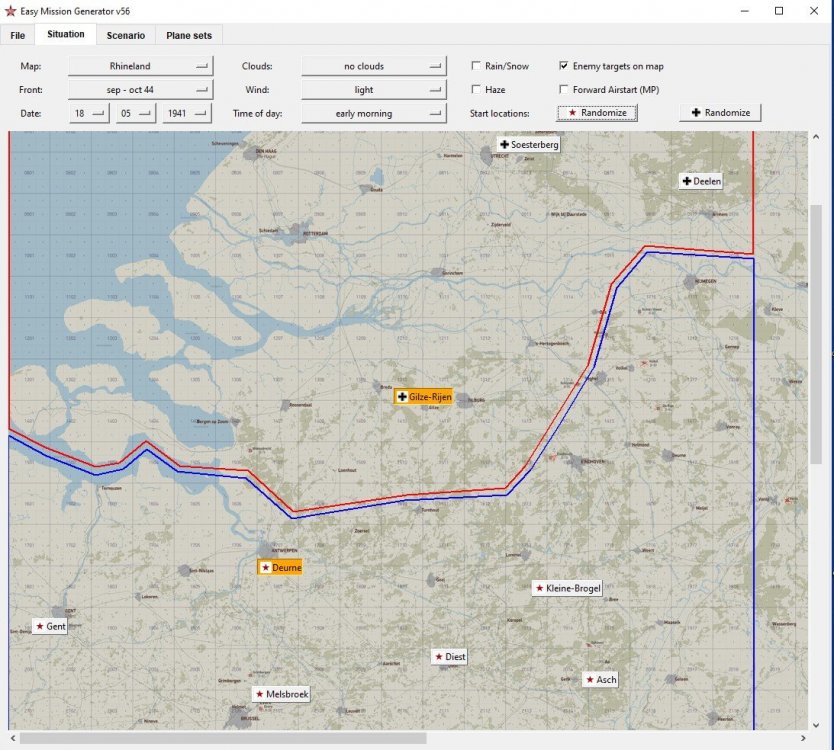Click the scroll left arrow below map
The height and width of the screenshot is (750, 834).
click(x=13, y=738)
